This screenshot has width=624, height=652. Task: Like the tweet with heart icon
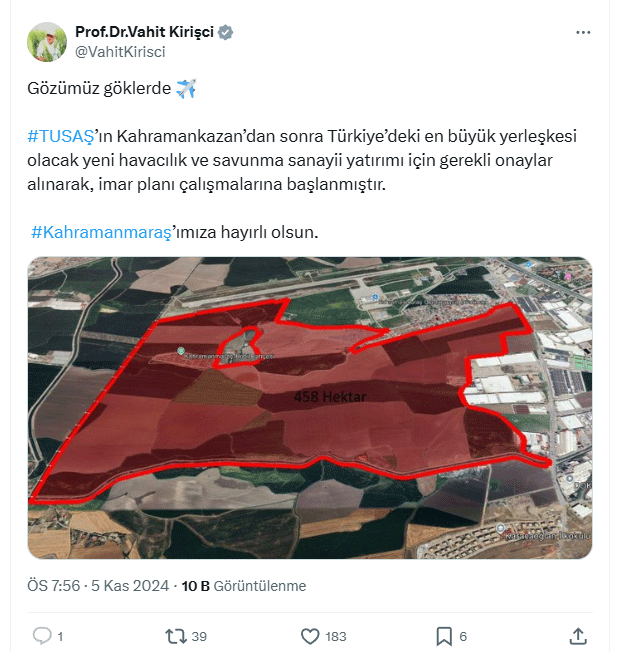click(310, 636)
